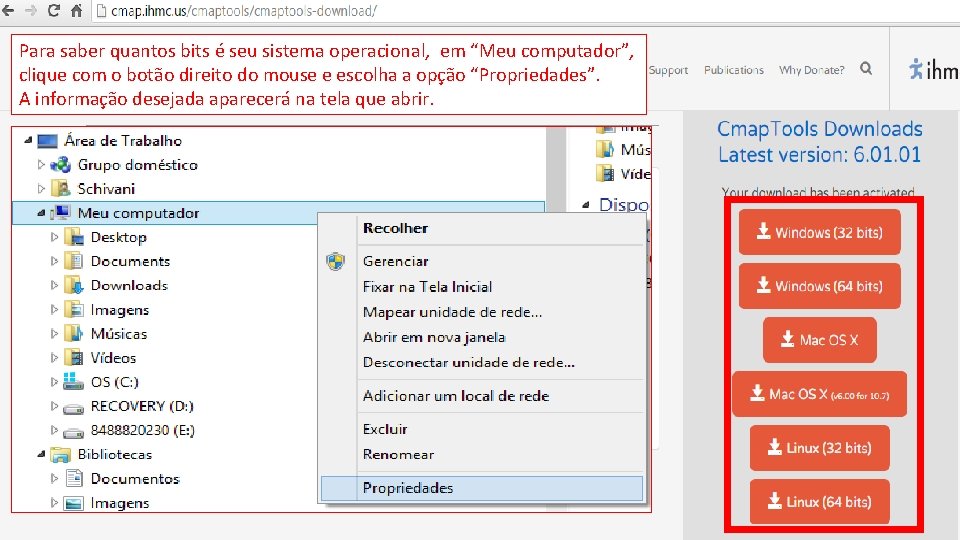Screen dimensions: 960x540
Task: Click the Downloads folder icon
Action: pos(73,285)
